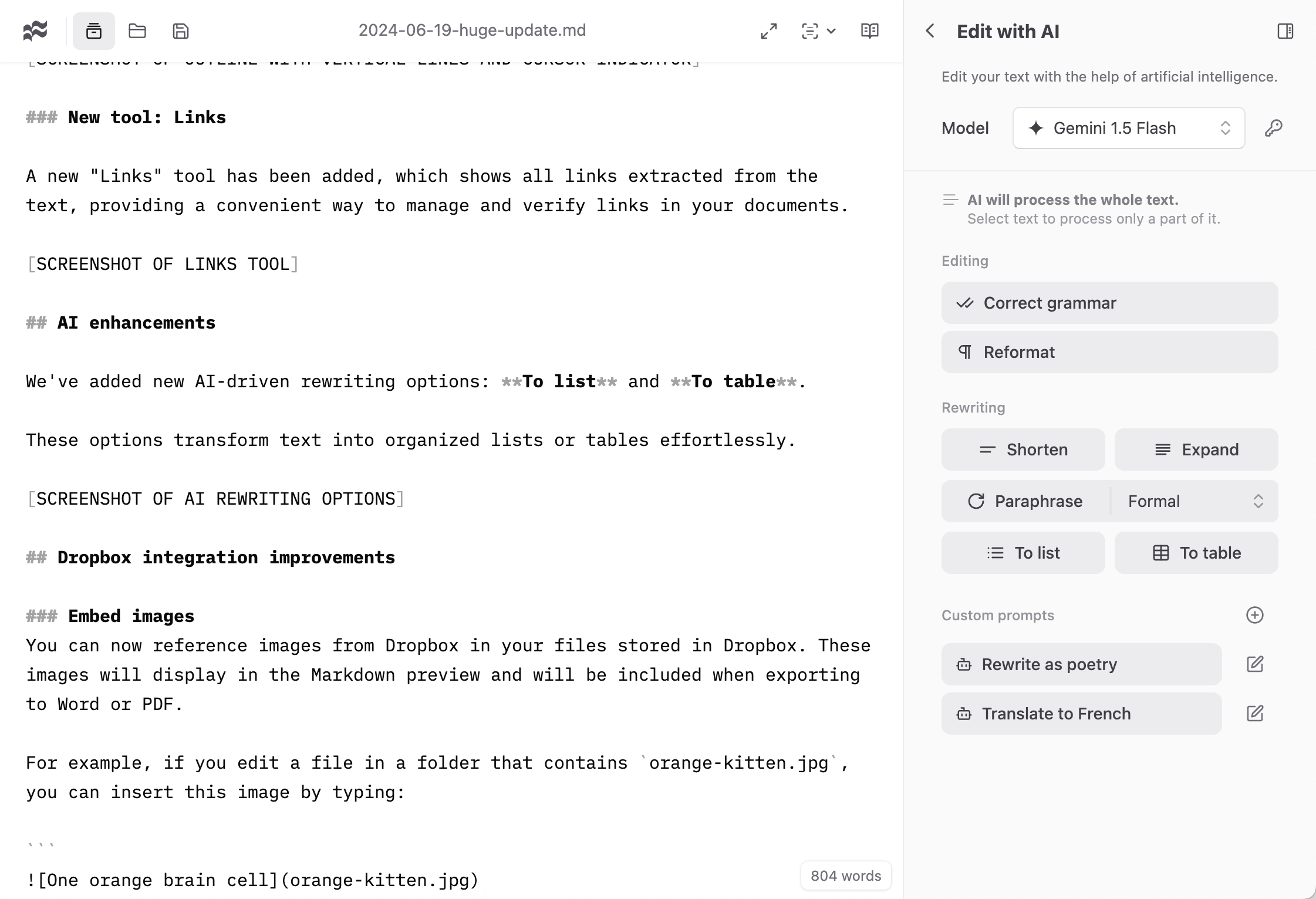Edit the Rewrite as poetry prompt

1254,664
